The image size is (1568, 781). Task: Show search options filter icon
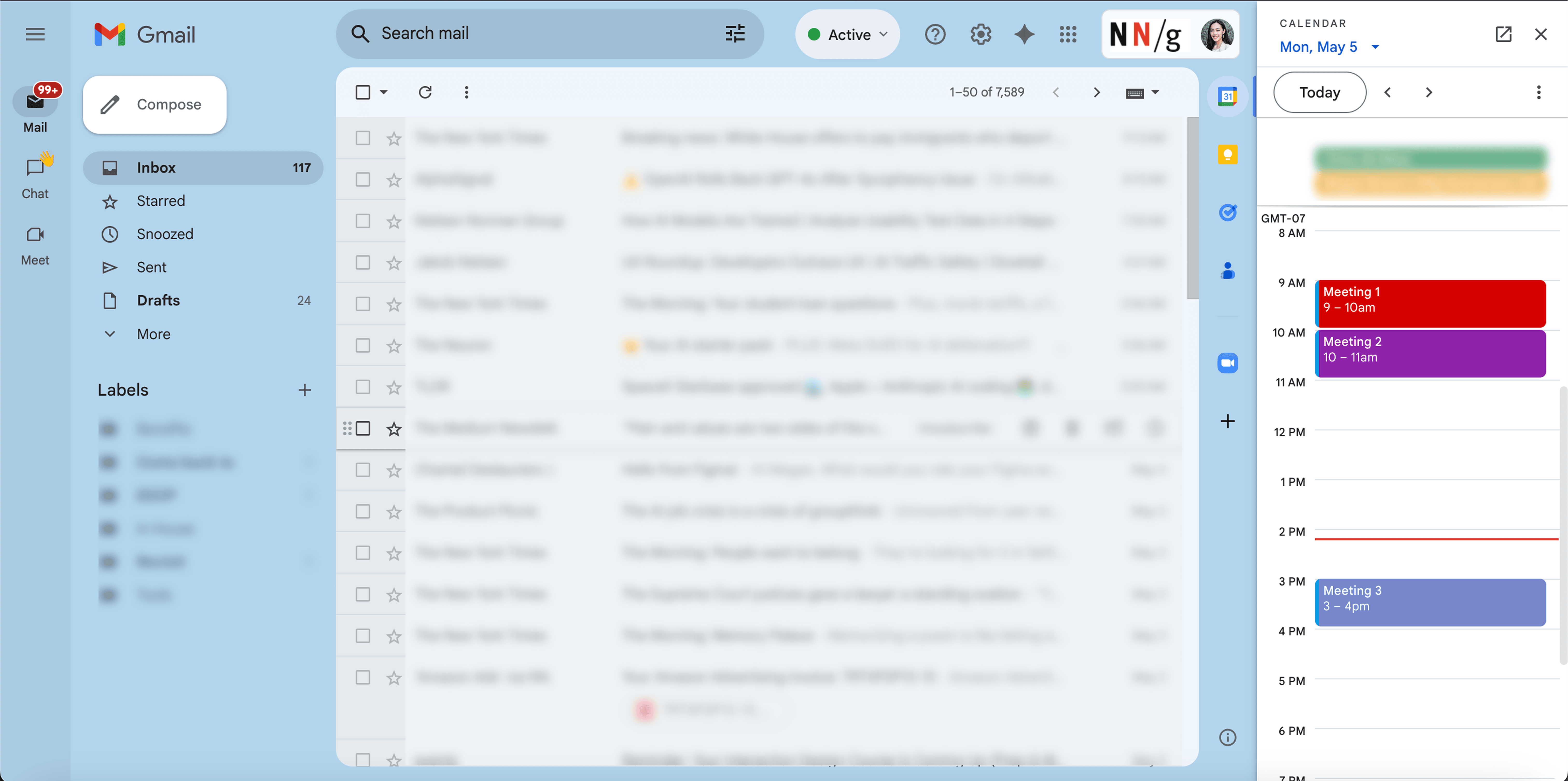tap(735, 33)
